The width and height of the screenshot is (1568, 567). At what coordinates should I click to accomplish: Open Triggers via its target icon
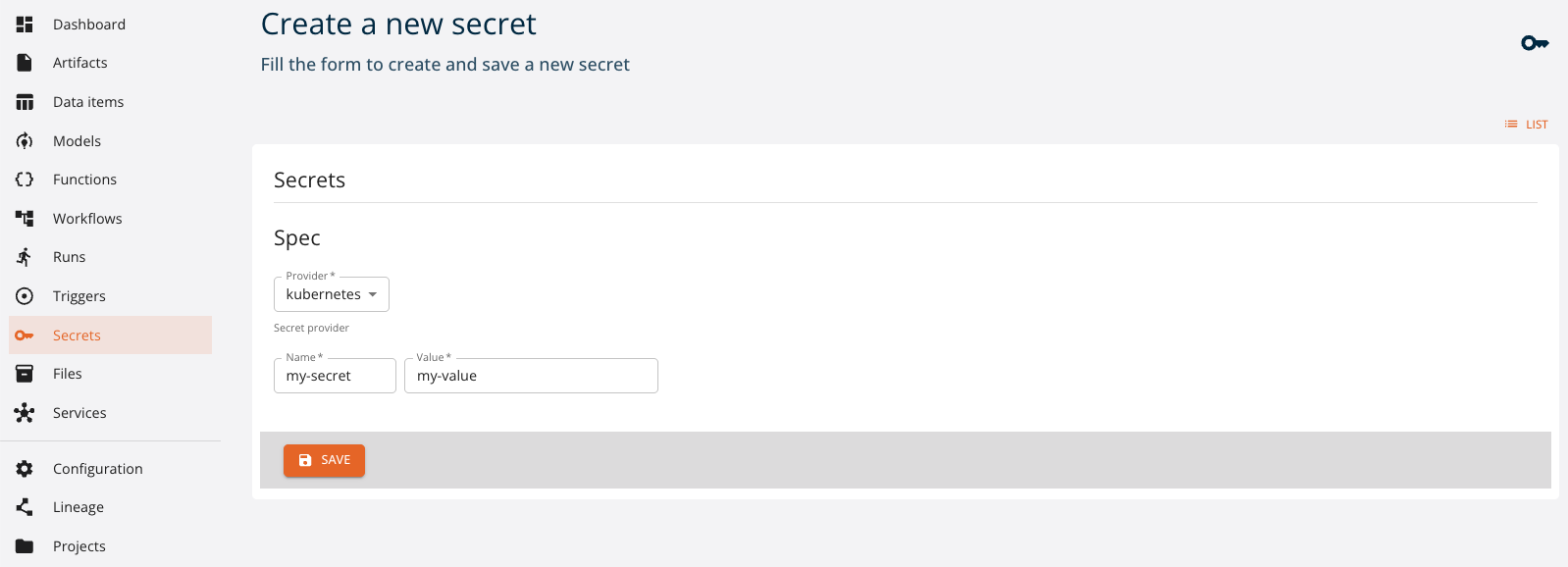tap(25, 295)
